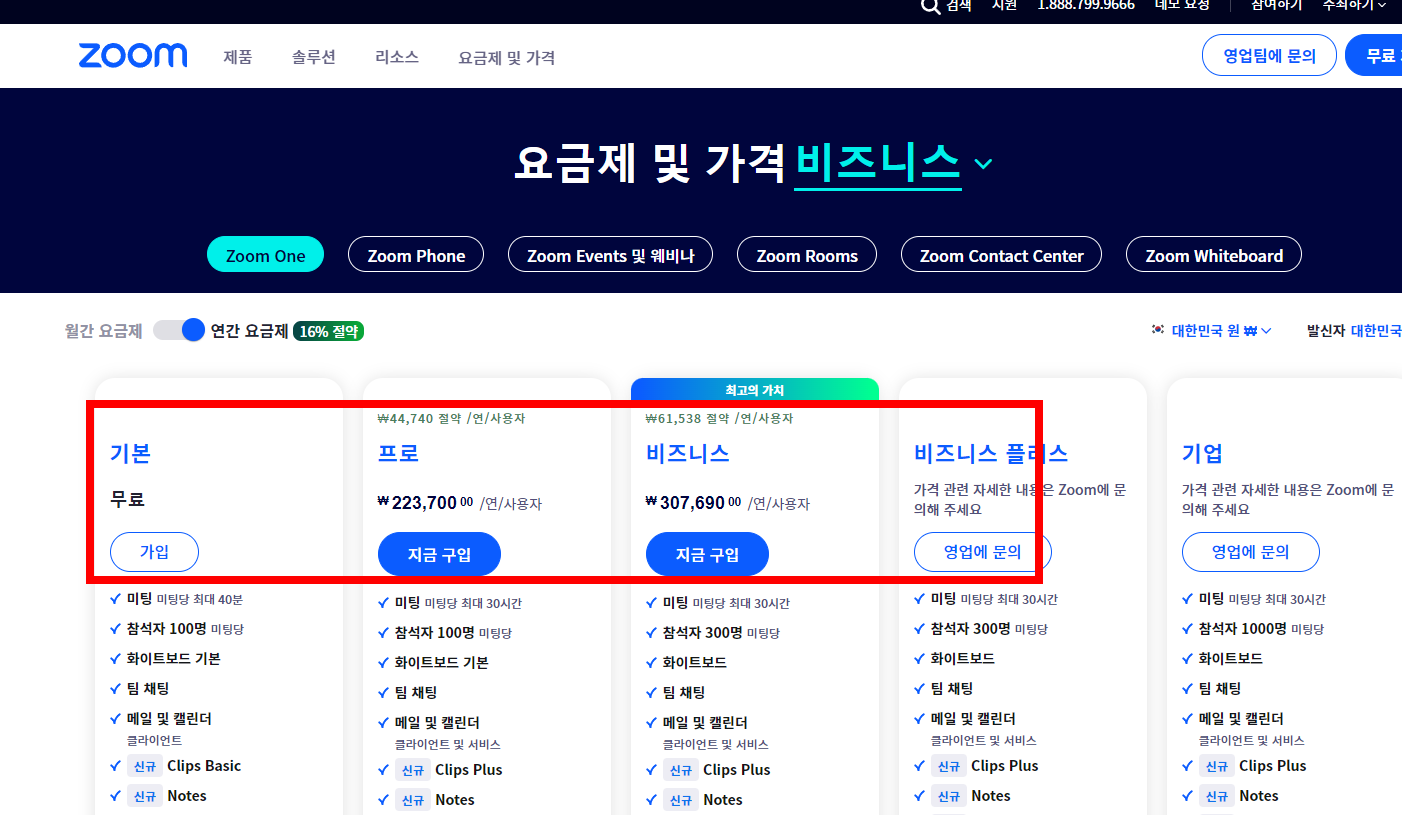Switch to the Zoom Whiteboard tab

[1213, 255]
